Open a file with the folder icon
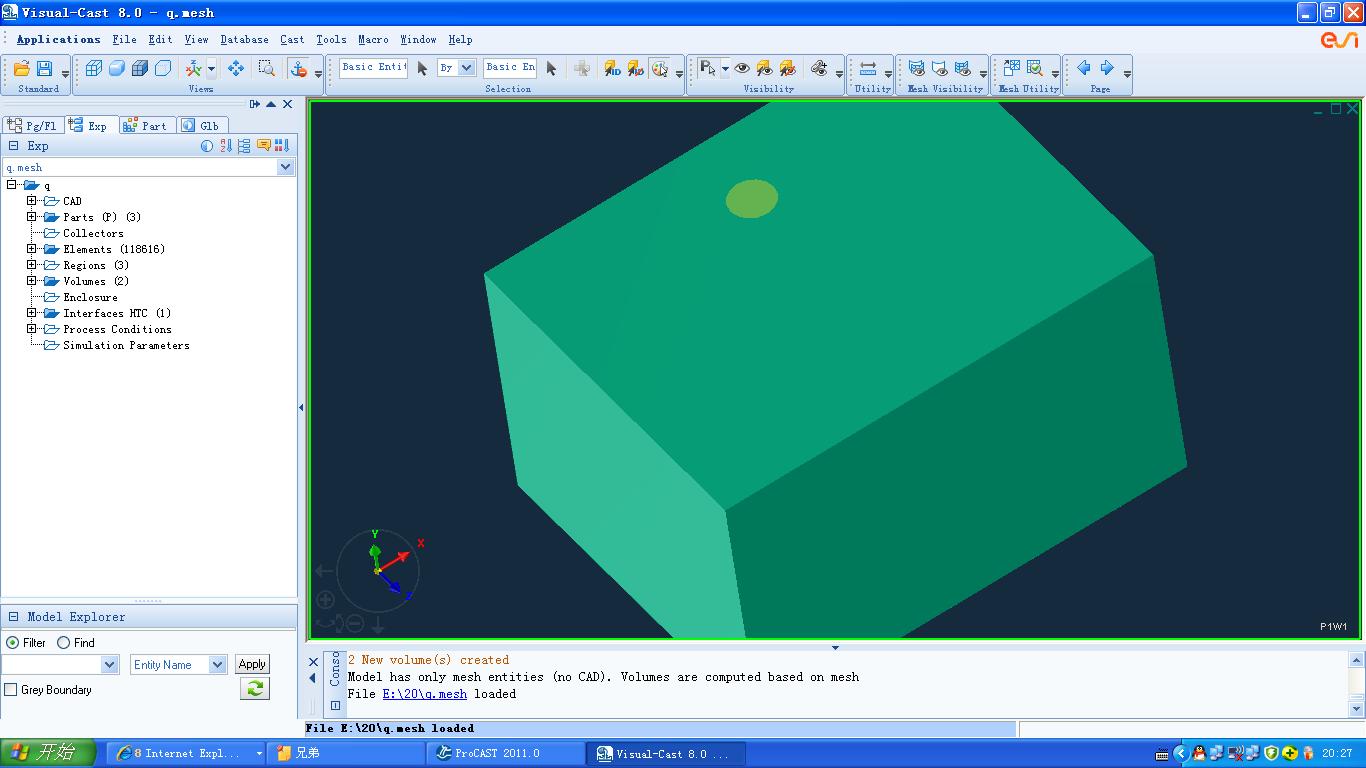 21,68
